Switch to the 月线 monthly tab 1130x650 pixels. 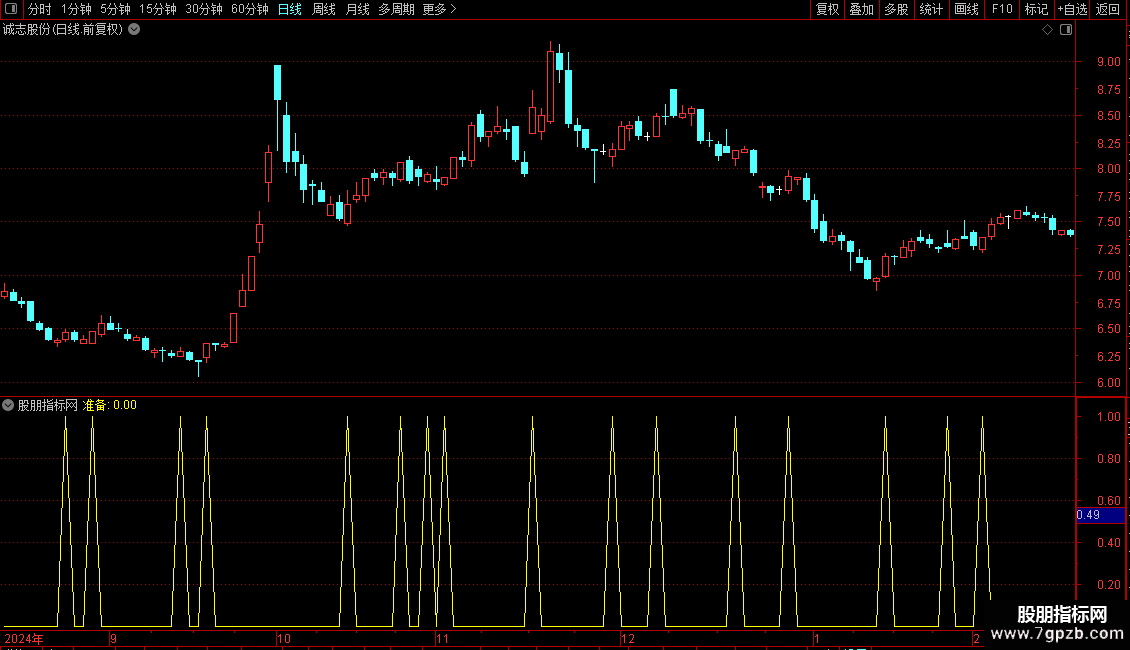click(357, 9)
